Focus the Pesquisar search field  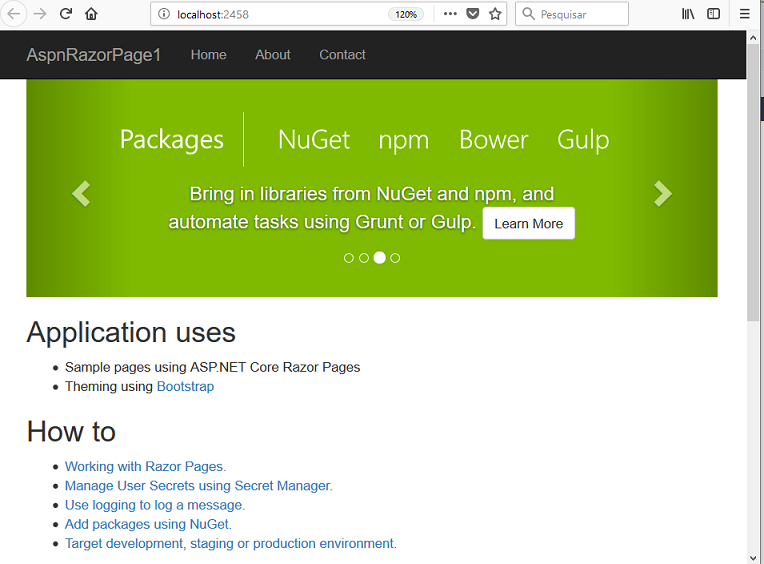572,14
